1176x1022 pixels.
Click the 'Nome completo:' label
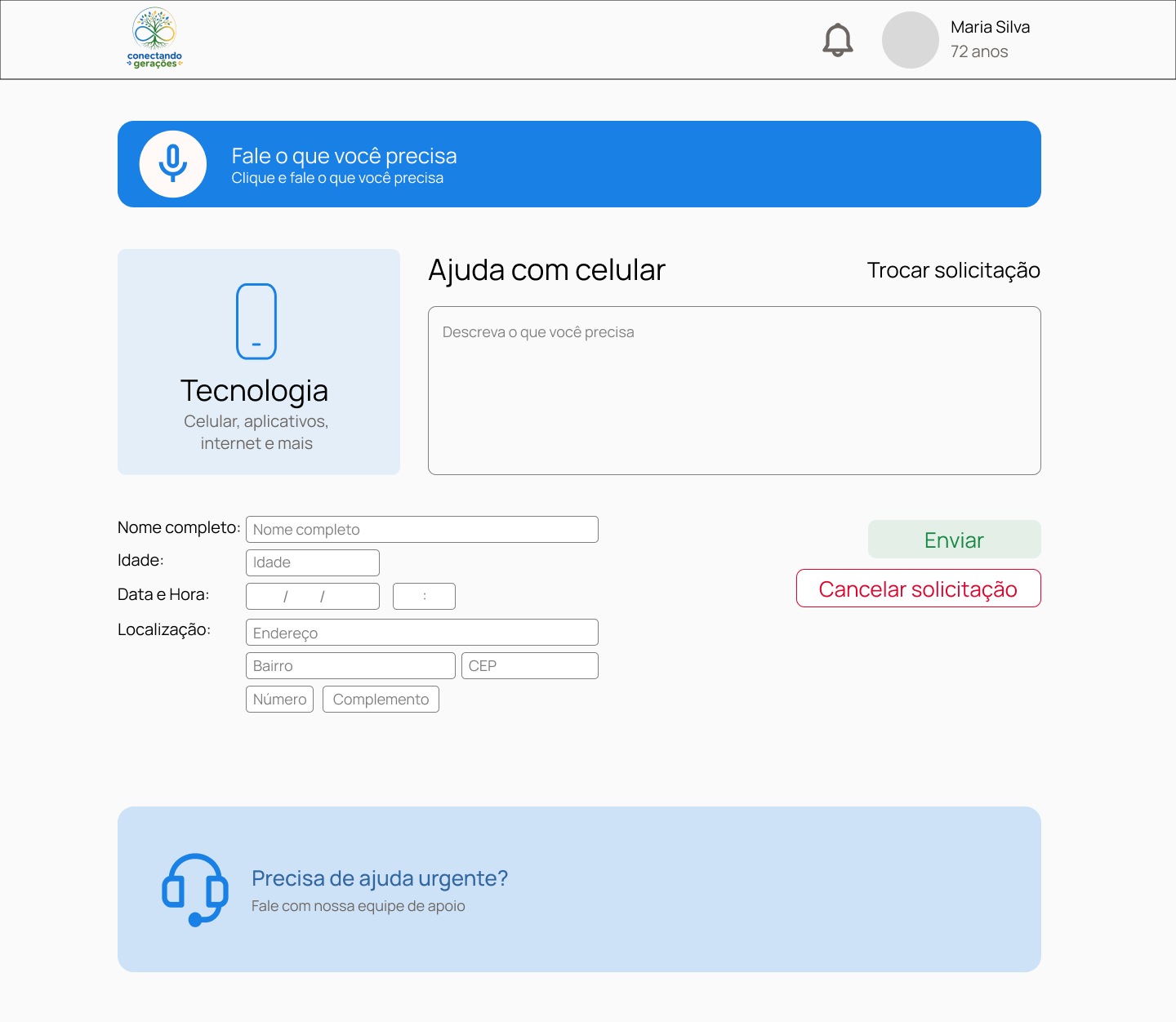pos(179,527)
